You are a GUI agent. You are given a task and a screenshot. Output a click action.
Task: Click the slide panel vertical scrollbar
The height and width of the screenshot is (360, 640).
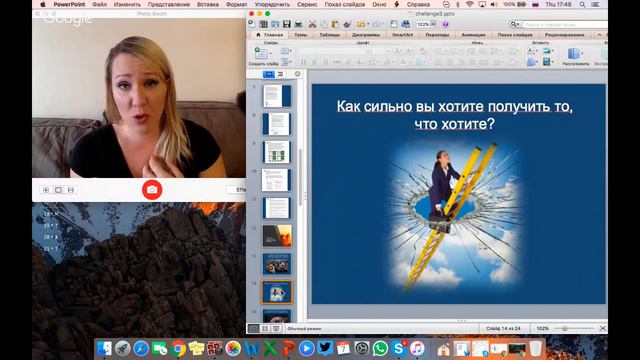[301, 177]
